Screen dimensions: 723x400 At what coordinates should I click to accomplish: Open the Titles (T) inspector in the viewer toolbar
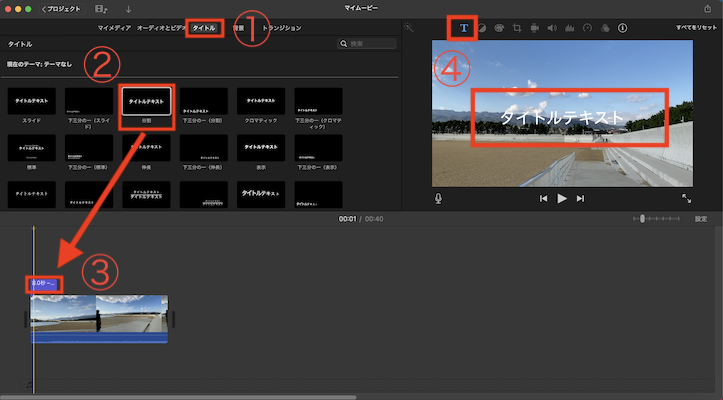tap(463, 28)
